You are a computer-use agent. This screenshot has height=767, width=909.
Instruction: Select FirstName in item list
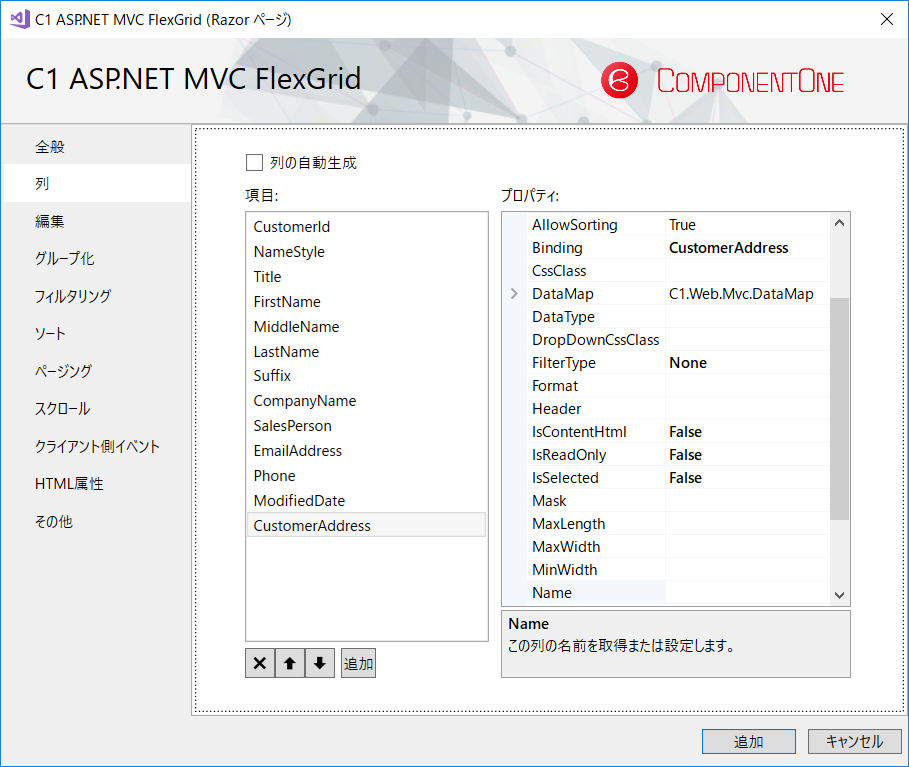coord(366,301)
